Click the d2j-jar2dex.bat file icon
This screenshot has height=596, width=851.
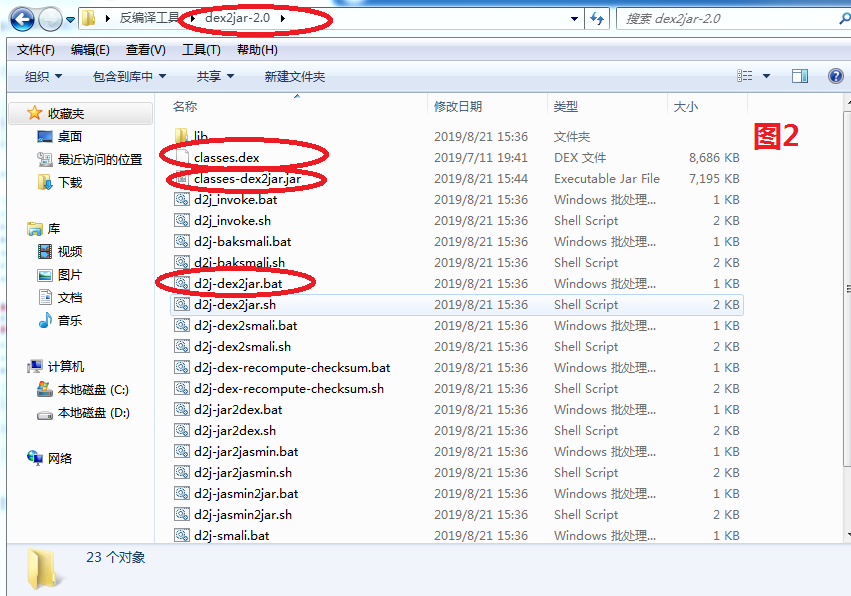coord(181,409)
